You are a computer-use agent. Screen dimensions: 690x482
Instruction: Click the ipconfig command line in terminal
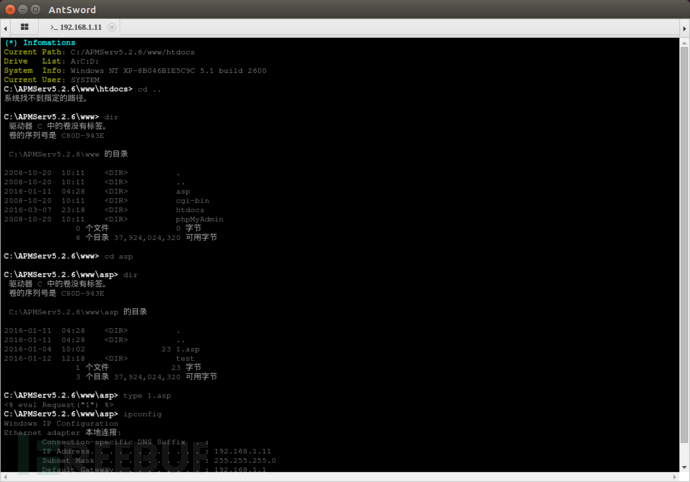[x=83, y=414]
